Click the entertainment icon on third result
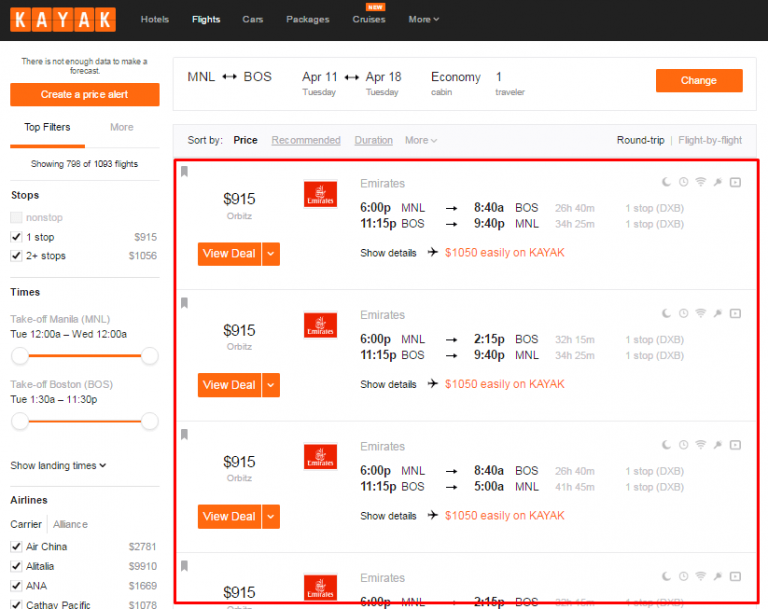768x609 pixels. tap(735, 445)
